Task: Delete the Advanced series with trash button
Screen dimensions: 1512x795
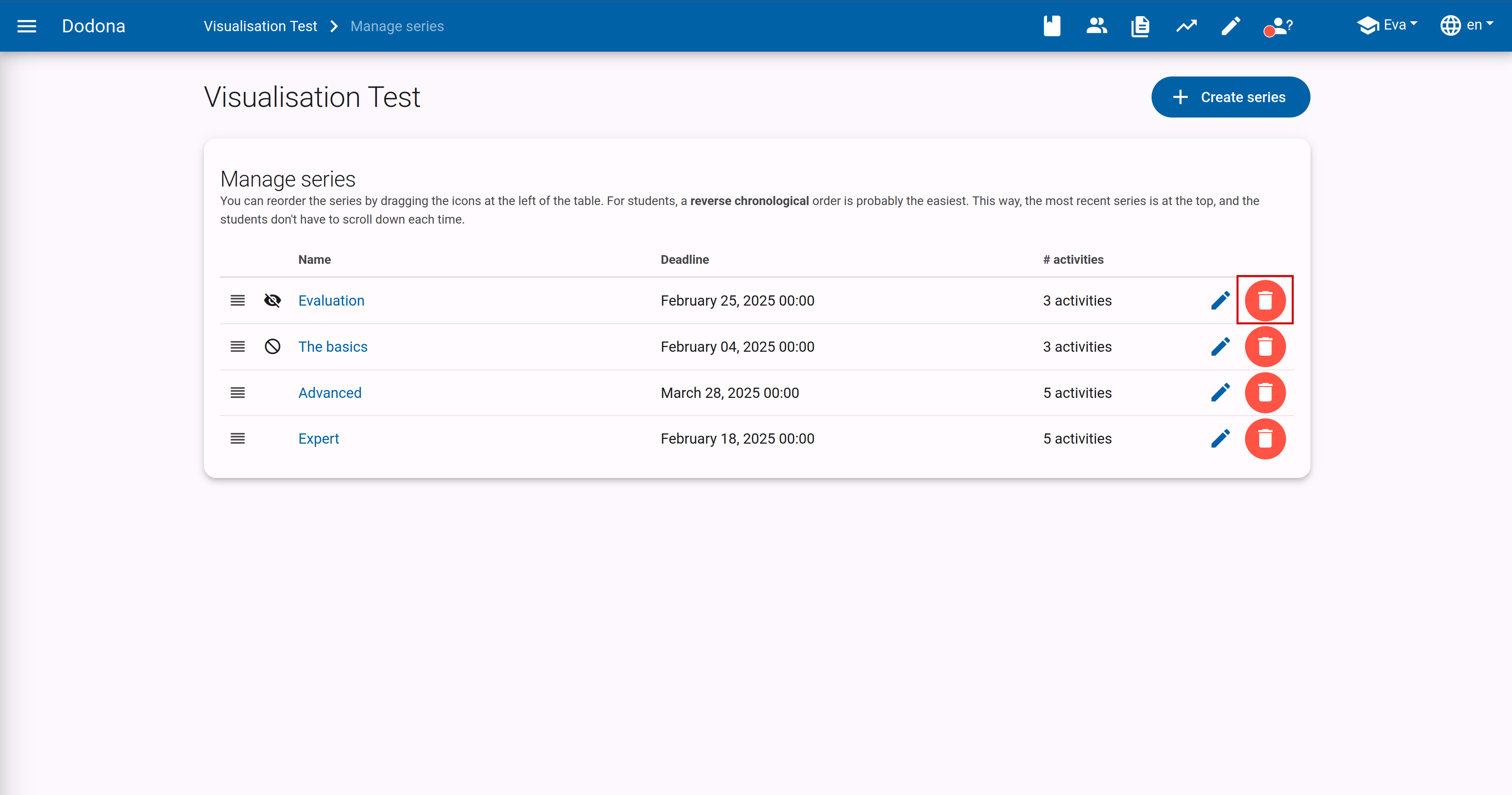Action: (1265, 392)
